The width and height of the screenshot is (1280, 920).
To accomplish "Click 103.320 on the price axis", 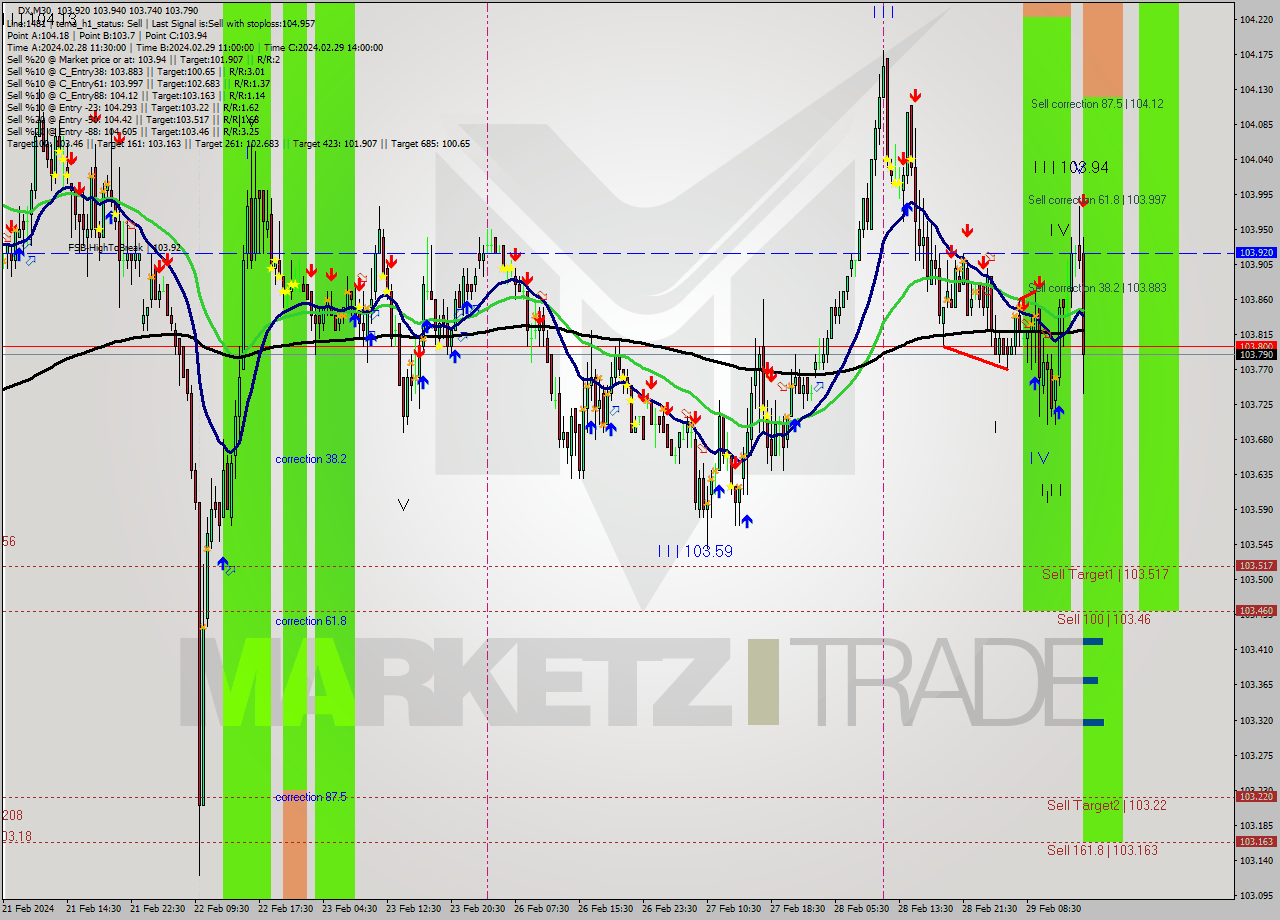I will pyautogui.click(x=1256, y=720).
